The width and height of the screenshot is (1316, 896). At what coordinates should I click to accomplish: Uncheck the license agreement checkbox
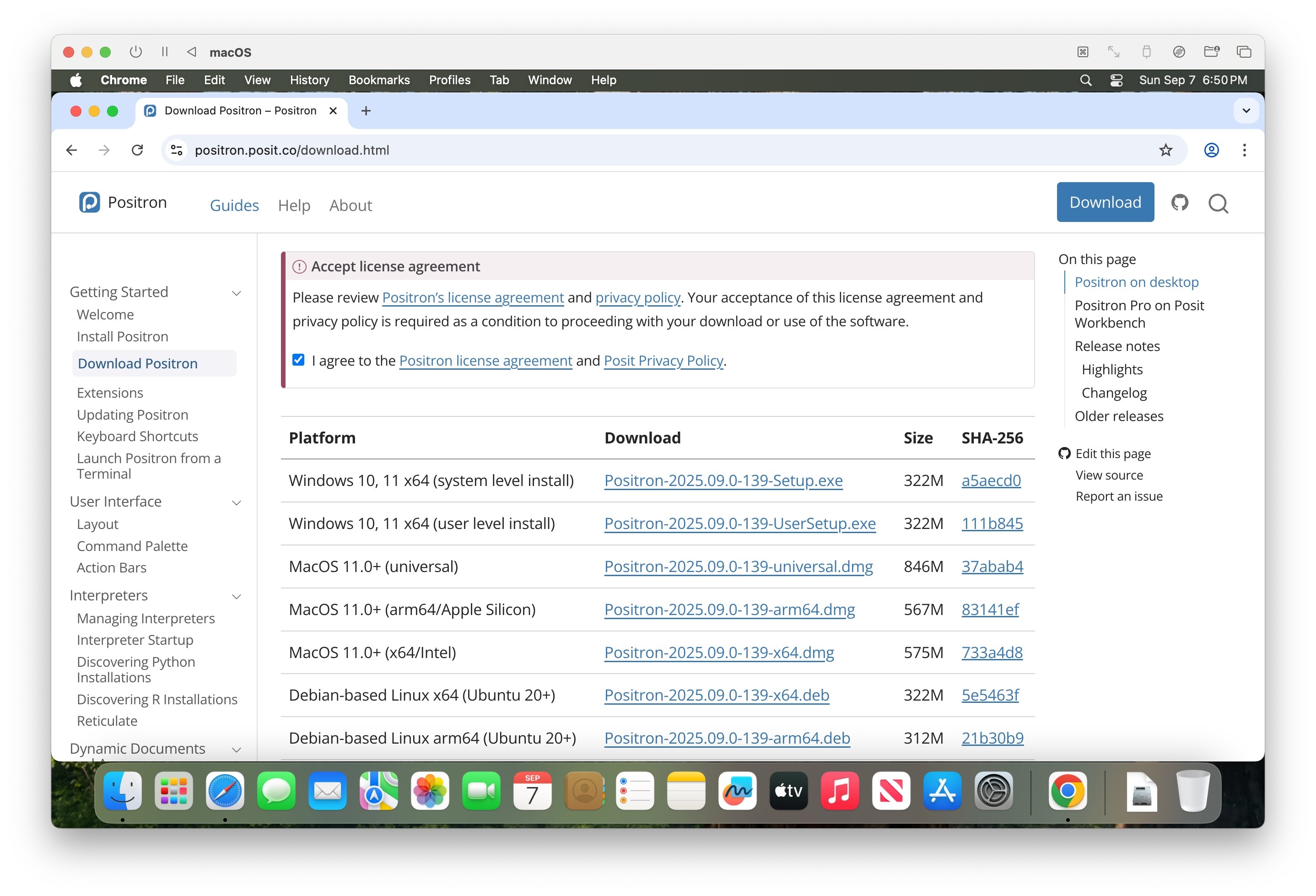(x=298, y=360)
